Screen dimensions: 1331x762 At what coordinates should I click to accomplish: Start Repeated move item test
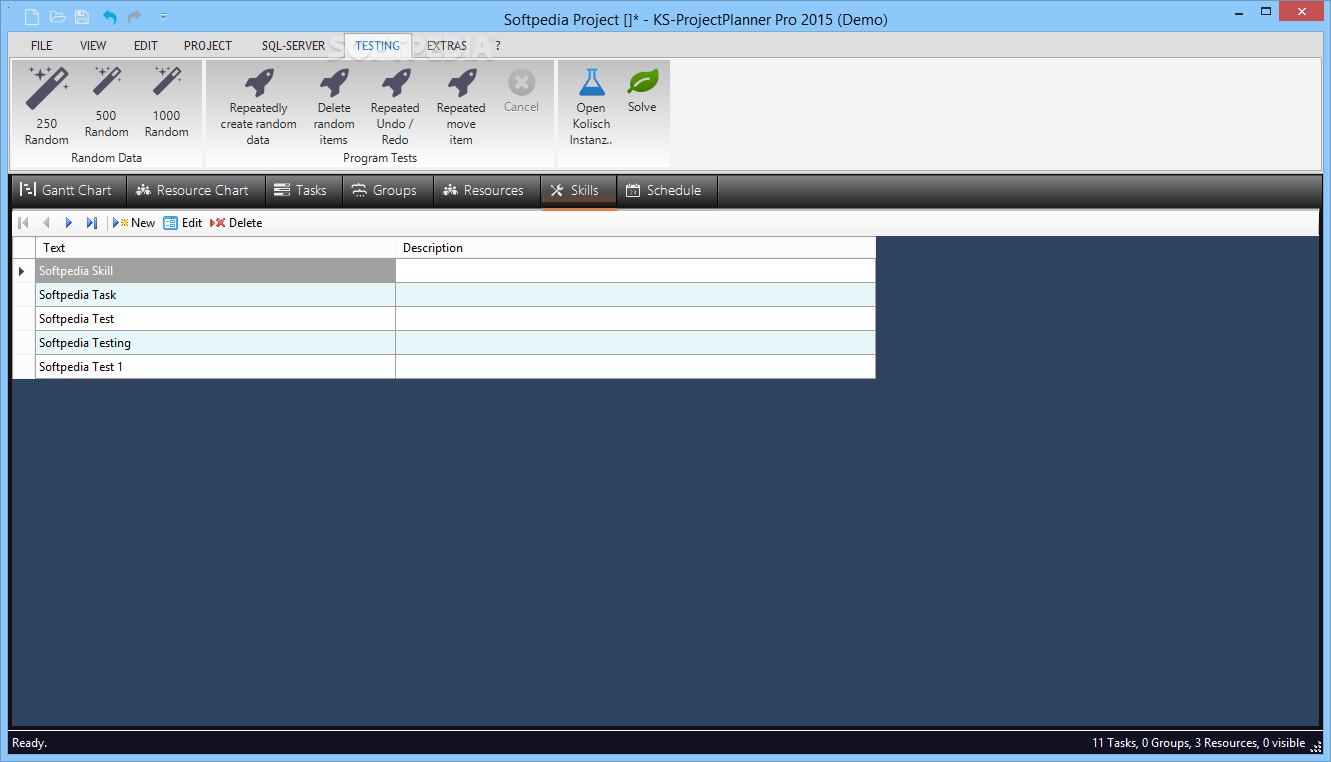[x=461, y=106]
